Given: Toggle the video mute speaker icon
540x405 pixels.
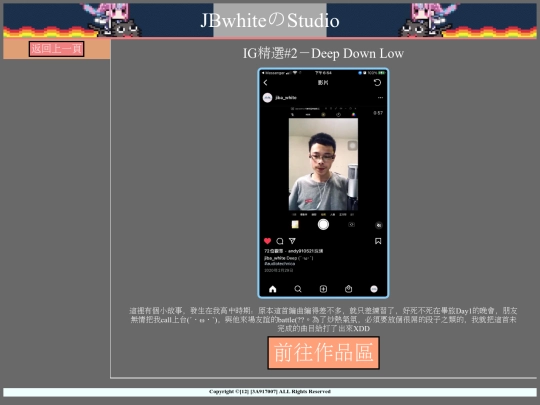Looking at the screenshot, I should tap(378, 225).
